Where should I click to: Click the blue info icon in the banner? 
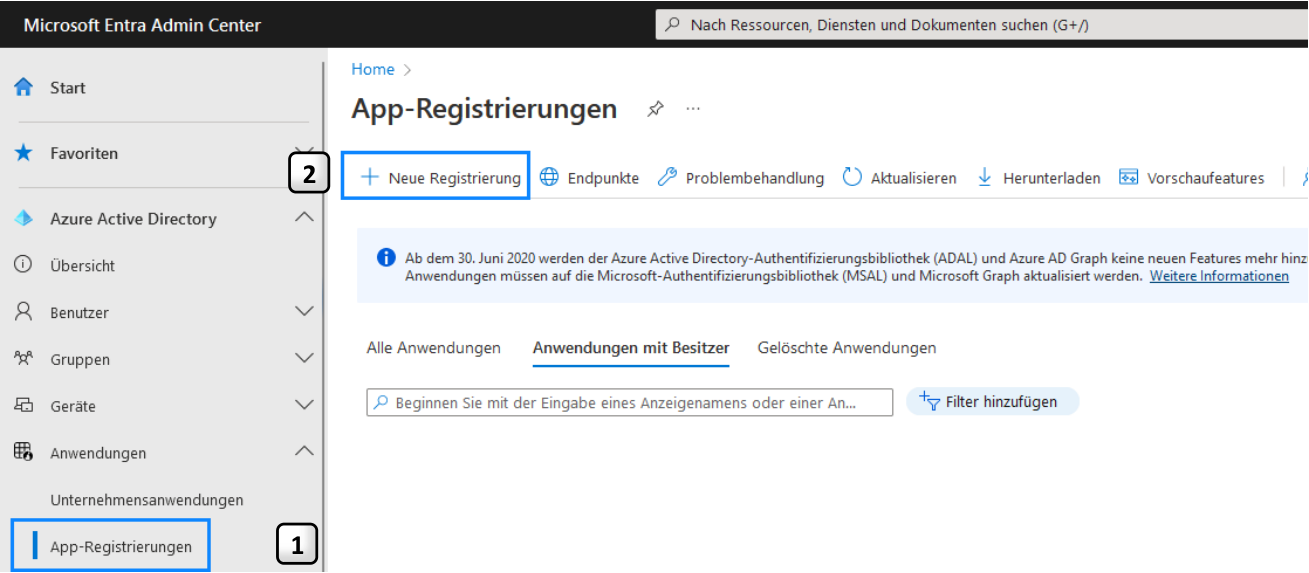point(386,257)
